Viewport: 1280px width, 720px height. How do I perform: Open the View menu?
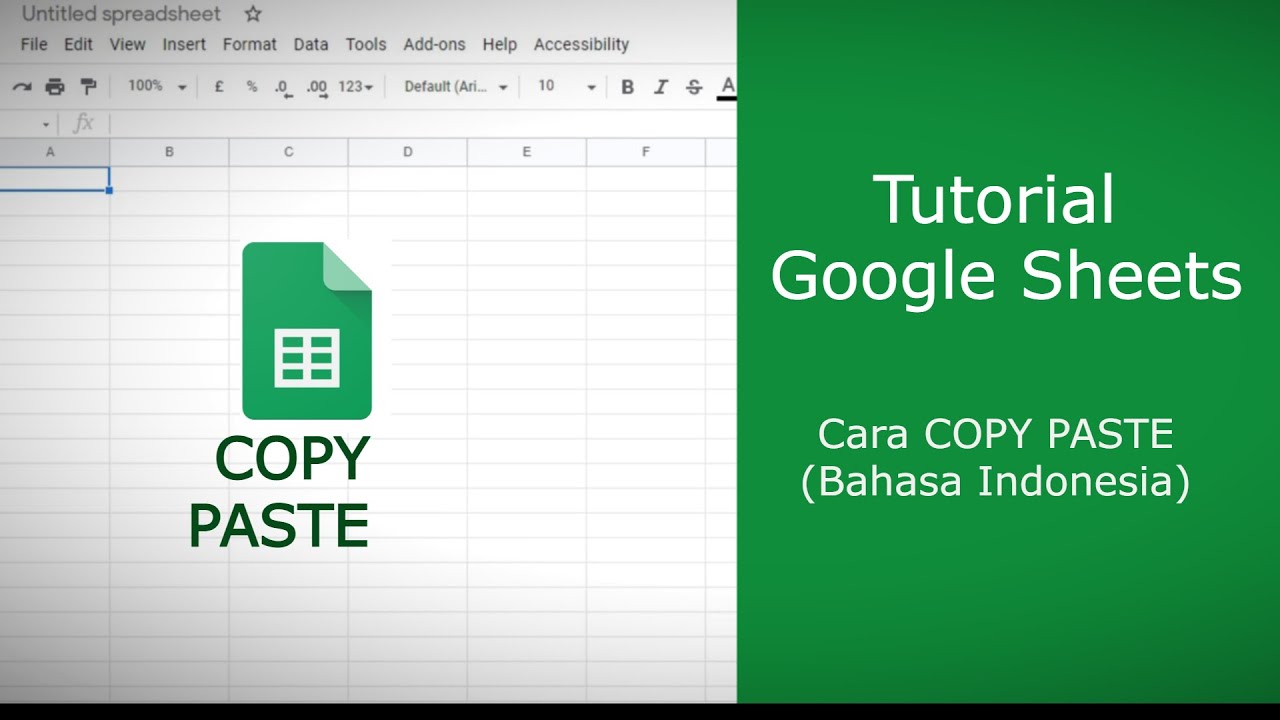pyautogui.click(x=127, y=44)
